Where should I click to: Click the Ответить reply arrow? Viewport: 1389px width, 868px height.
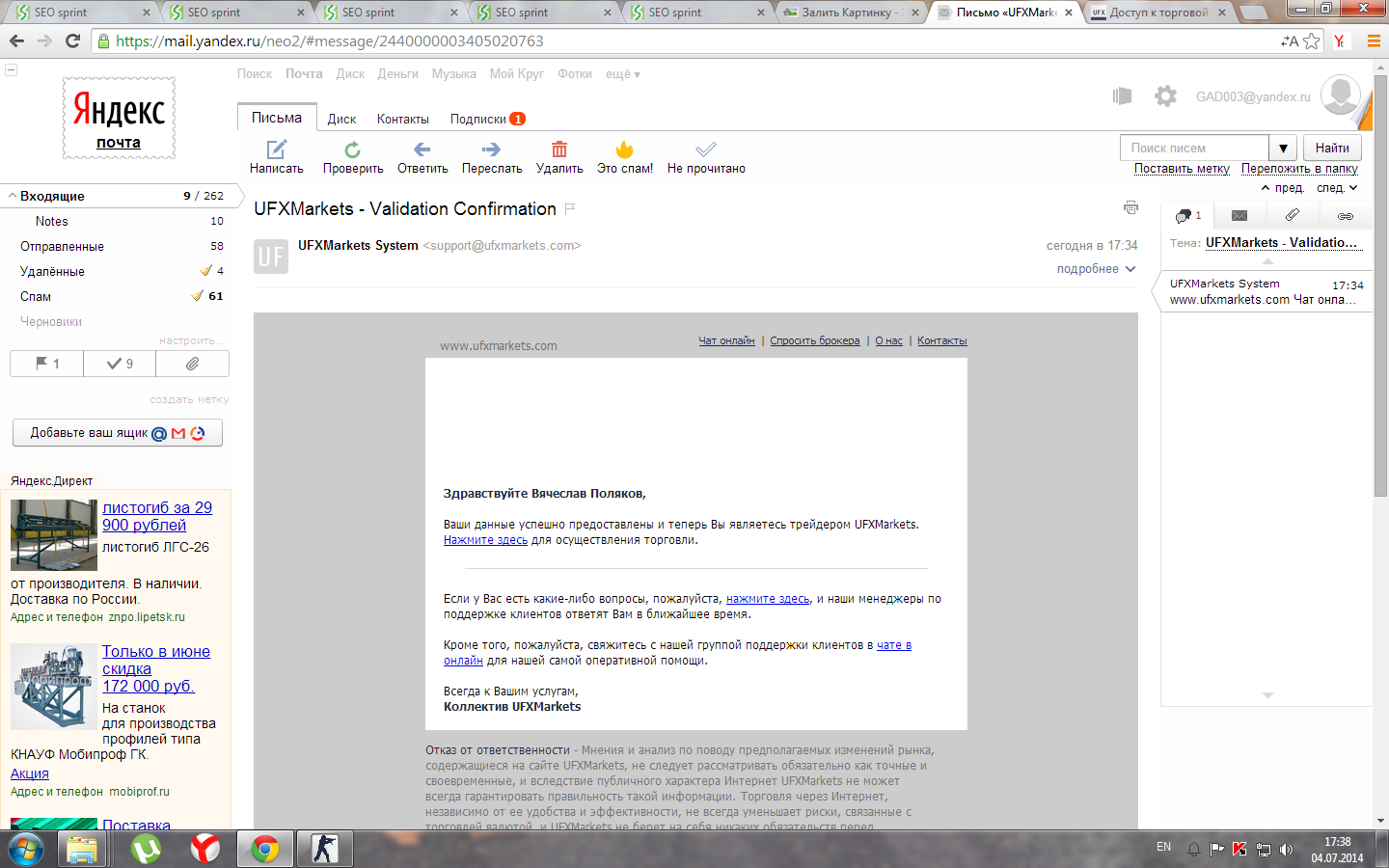coord(422,149)
